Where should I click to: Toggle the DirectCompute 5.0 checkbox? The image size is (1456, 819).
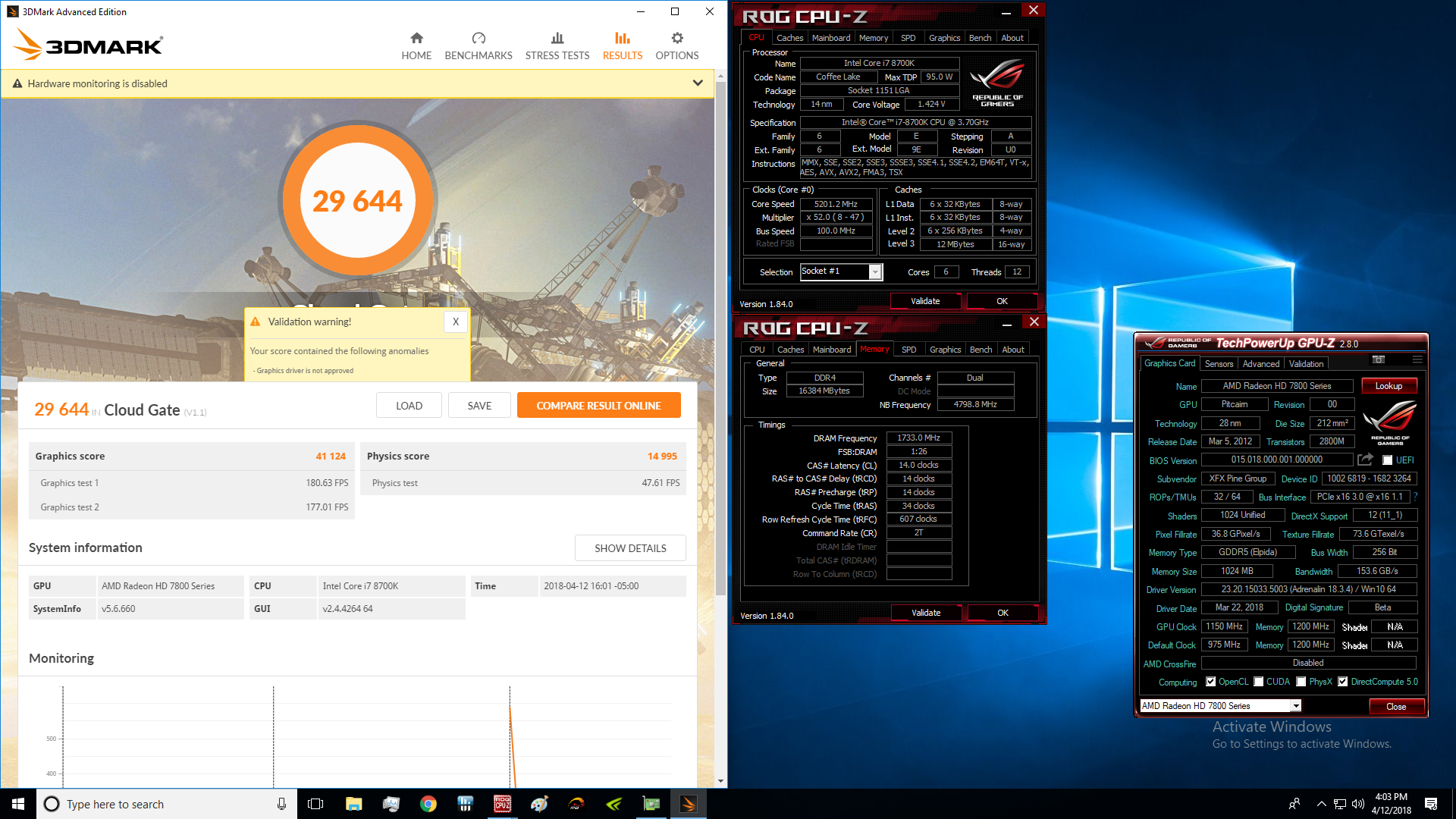[x=1343, y=682]
